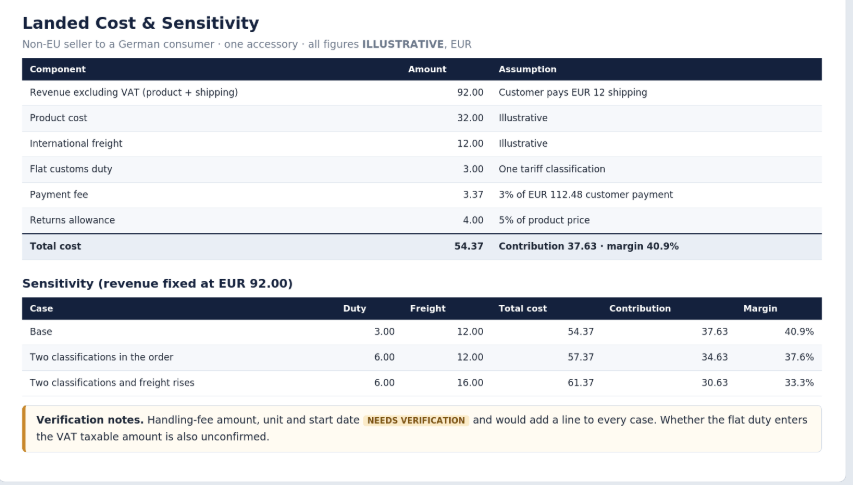Screen dimensions: 853x485
Task: Click the 12.00 international freight amount
Action: click(470, 144)
